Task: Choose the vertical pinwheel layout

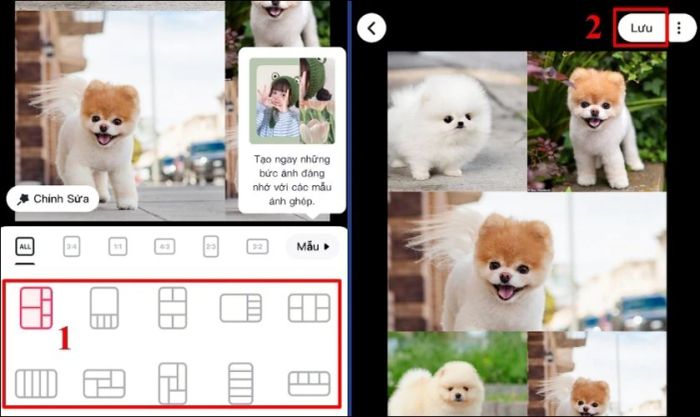Action: coord(173,384)
